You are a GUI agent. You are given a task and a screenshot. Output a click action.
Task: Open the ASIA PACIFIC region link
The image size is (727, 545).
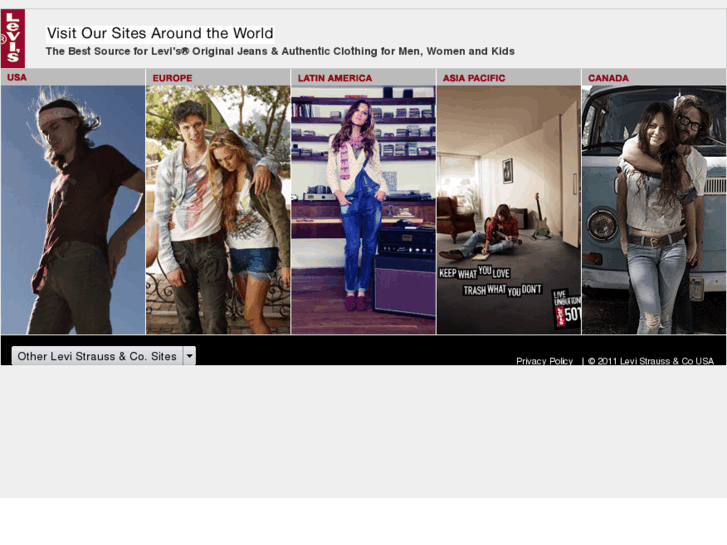[474, 78]
